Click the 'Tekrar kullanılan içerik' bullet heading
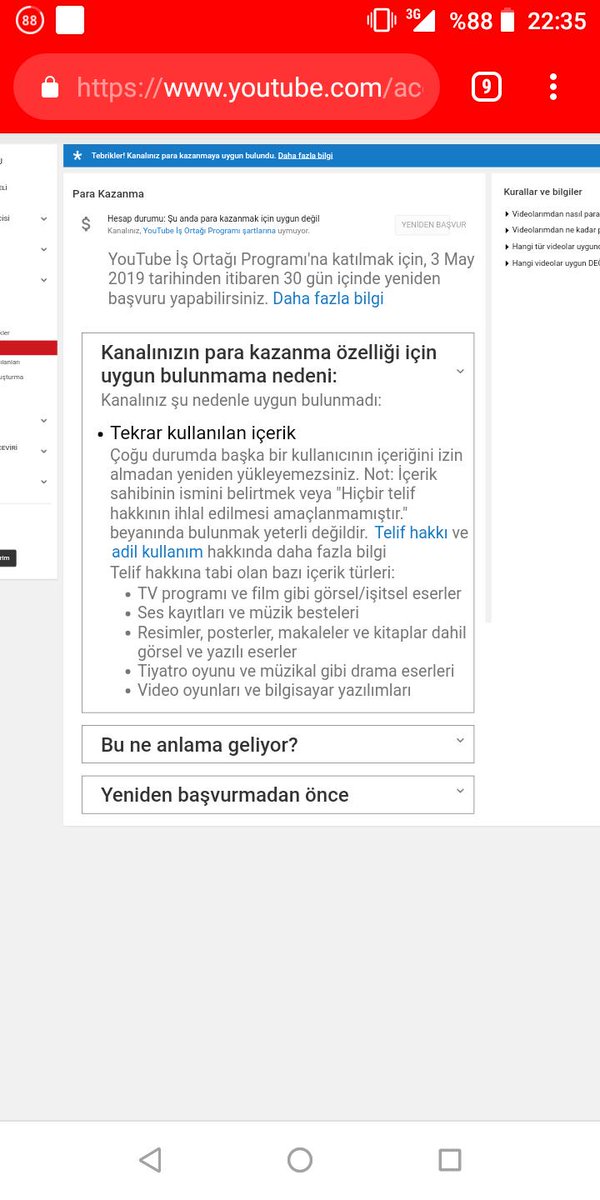The height and width of the screenshot is (1200, 600). coord(203,433)
